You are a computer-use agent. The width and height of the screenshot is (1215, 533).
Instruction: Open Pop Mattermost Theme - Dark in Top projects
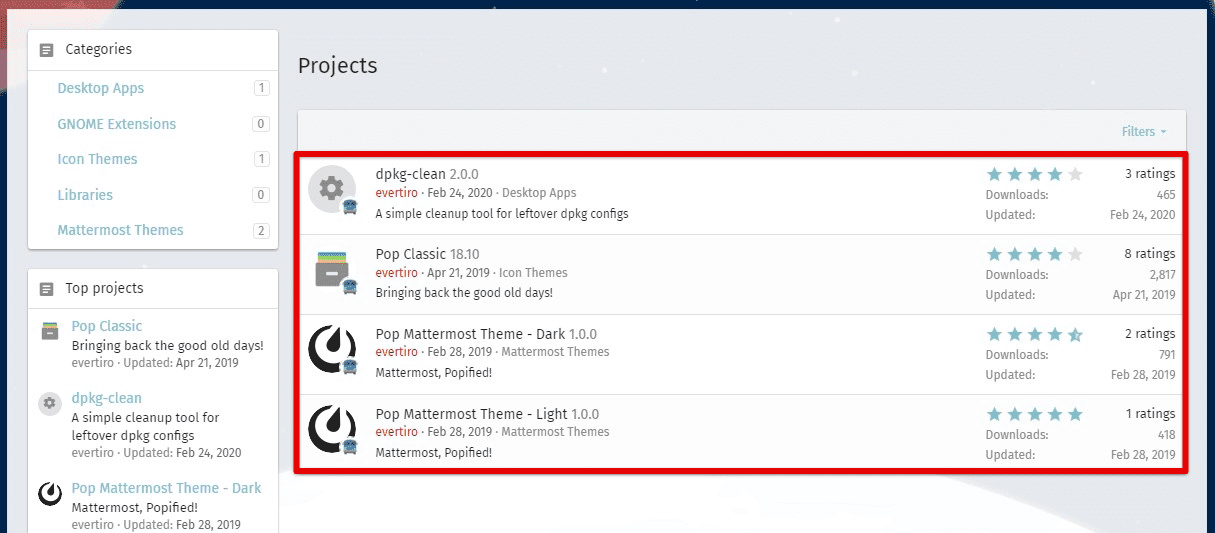[166, 488]
